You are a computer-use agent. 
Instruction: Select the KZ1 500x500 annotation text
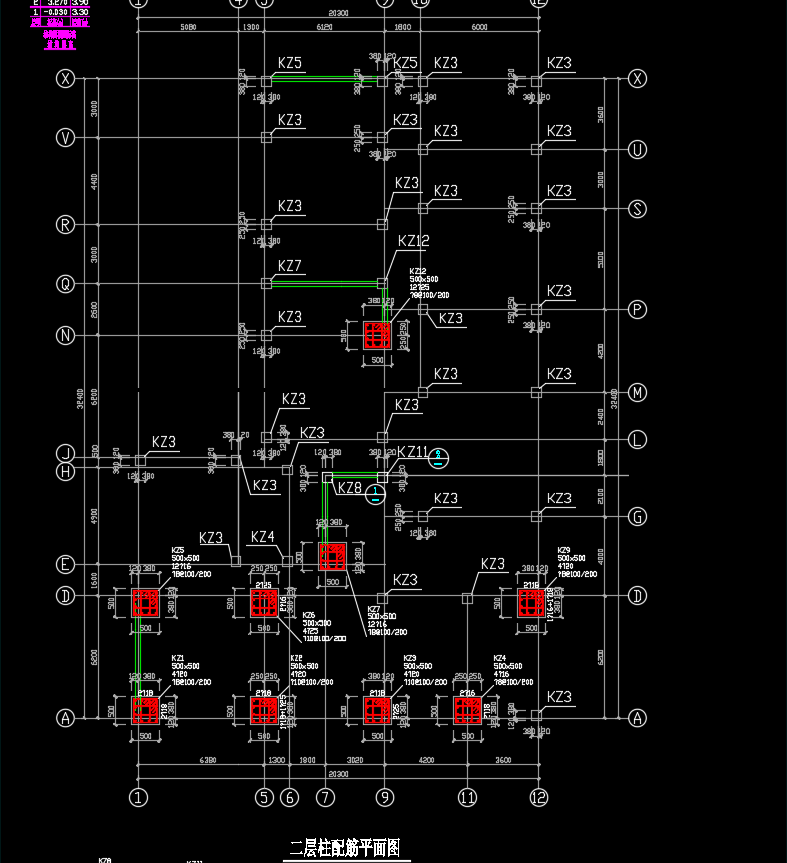point(191,670)
